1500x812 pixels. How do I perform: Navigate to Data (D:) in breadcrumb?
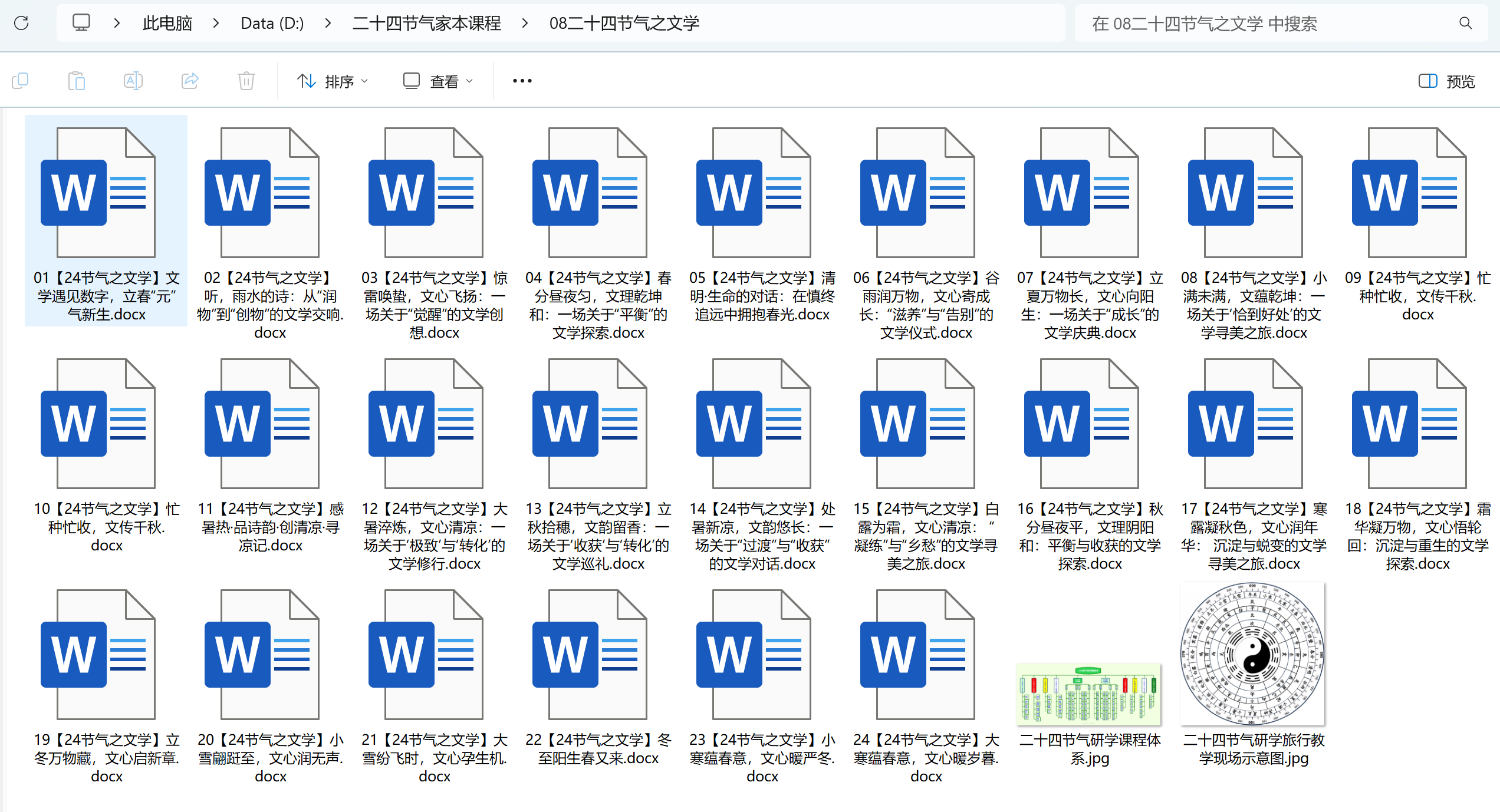point(272,23)
